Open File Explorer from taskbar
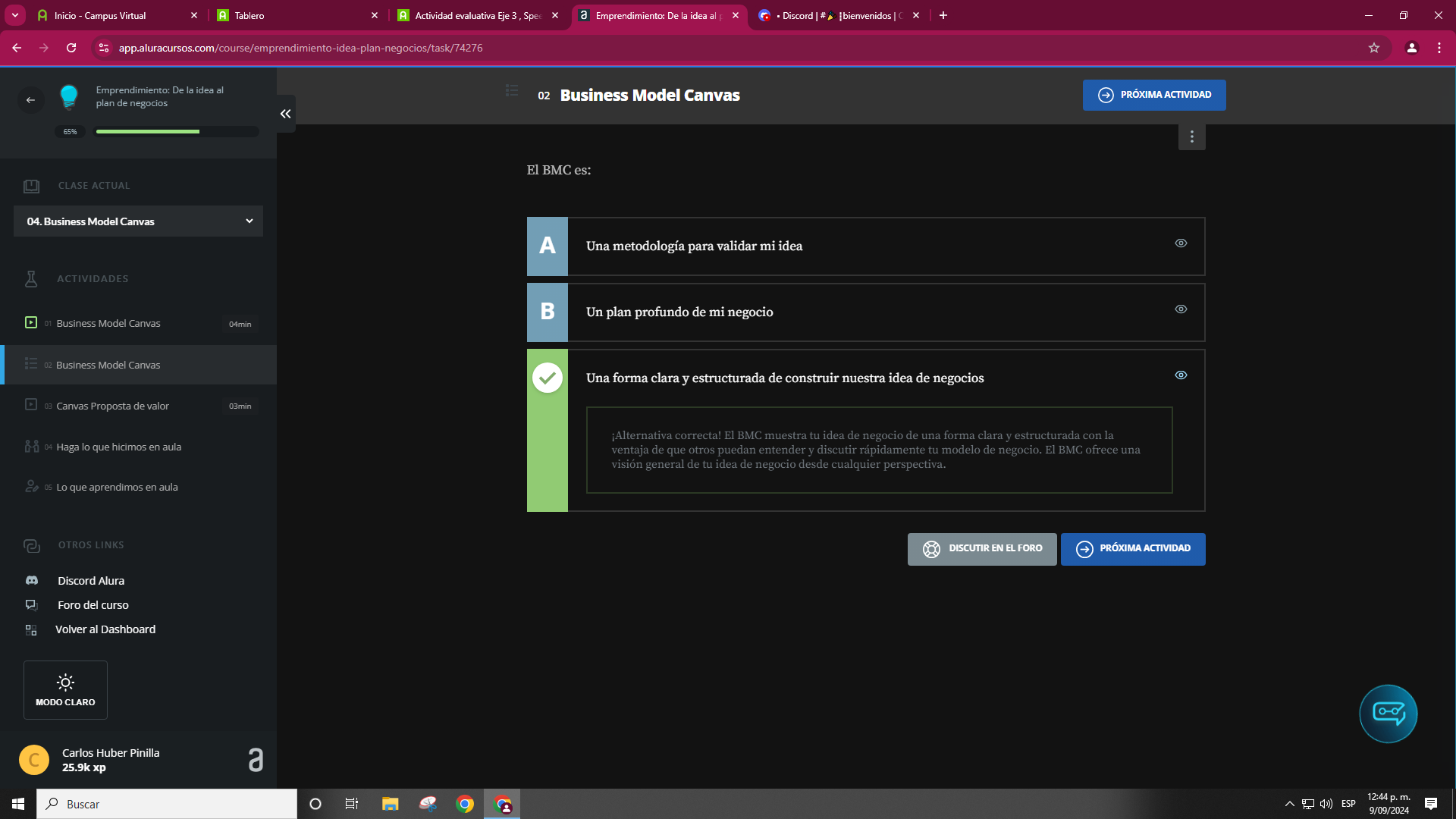 coord(390,804)
